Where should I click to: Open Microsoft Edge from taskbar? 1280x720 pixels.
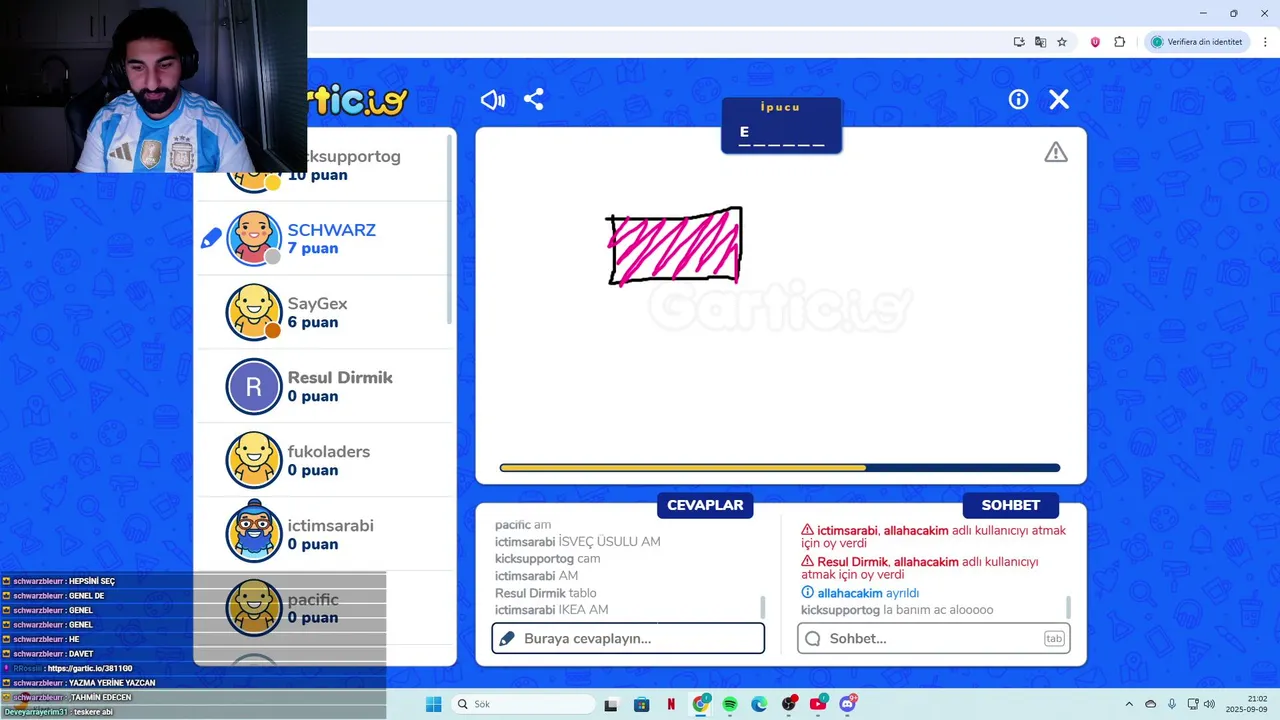[x=759, y=704]
